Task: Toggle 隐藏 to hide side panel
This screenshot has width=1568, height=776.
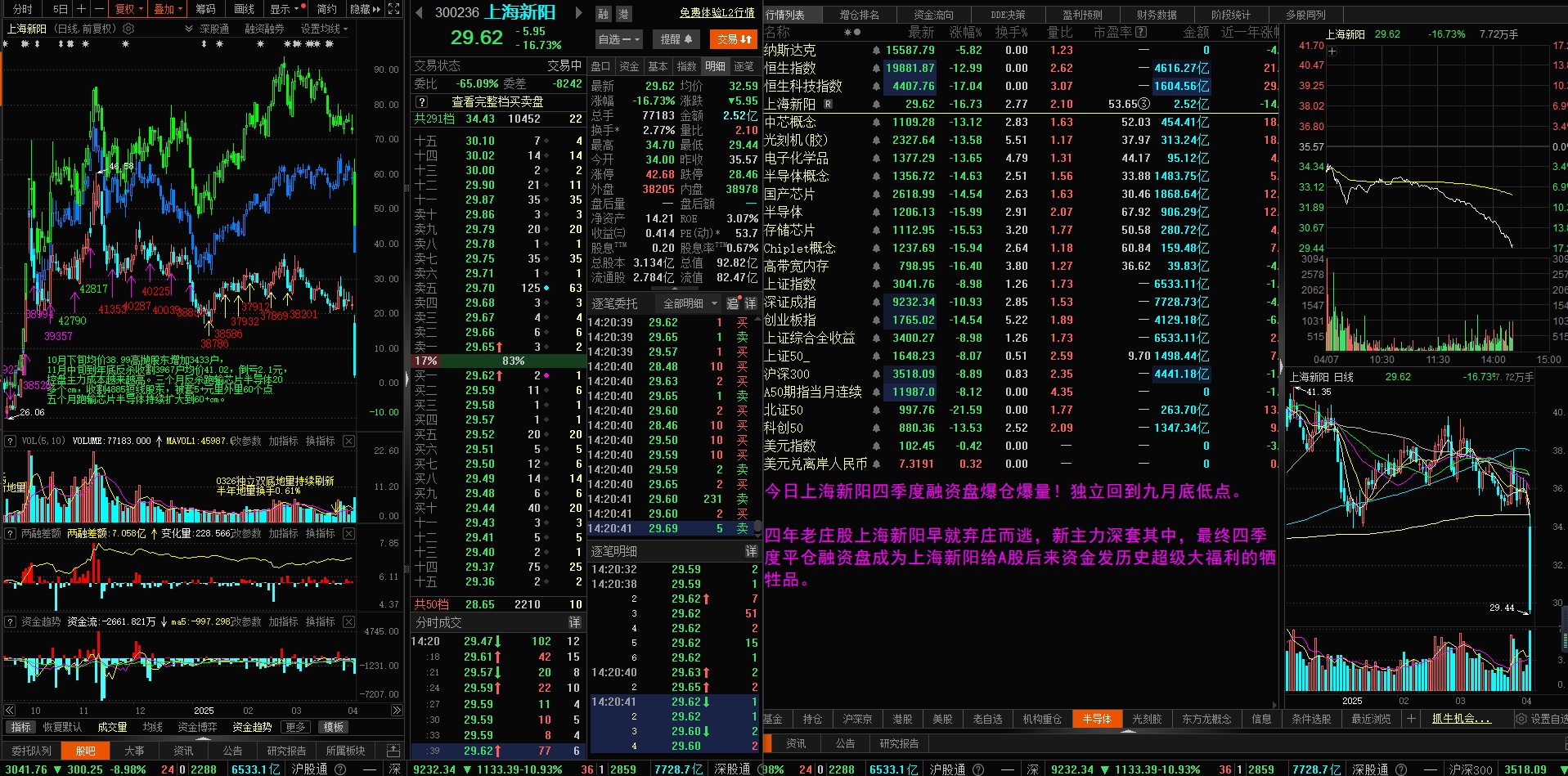Action: [x=365, y=9]
